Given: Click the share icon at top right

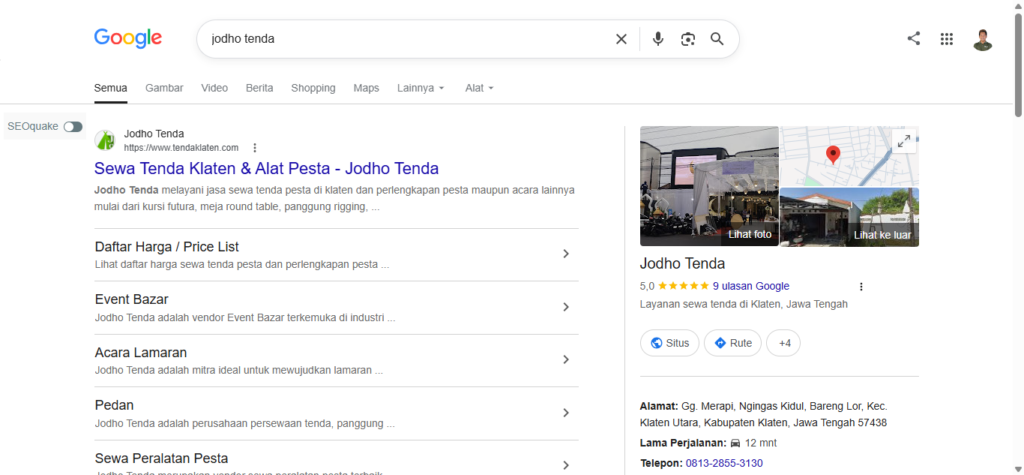Looking at the screenshot, I should coord(914,39).
